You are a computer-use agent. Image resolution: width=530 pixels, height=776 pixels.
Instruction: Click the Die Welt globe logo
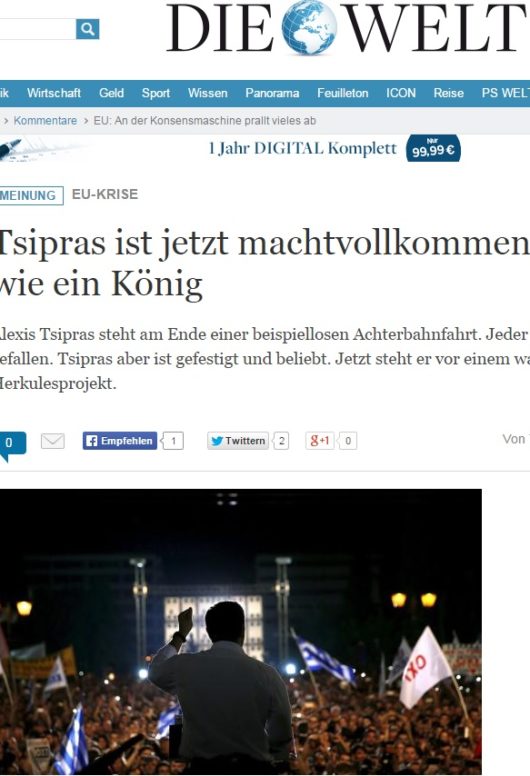point(309,28)
